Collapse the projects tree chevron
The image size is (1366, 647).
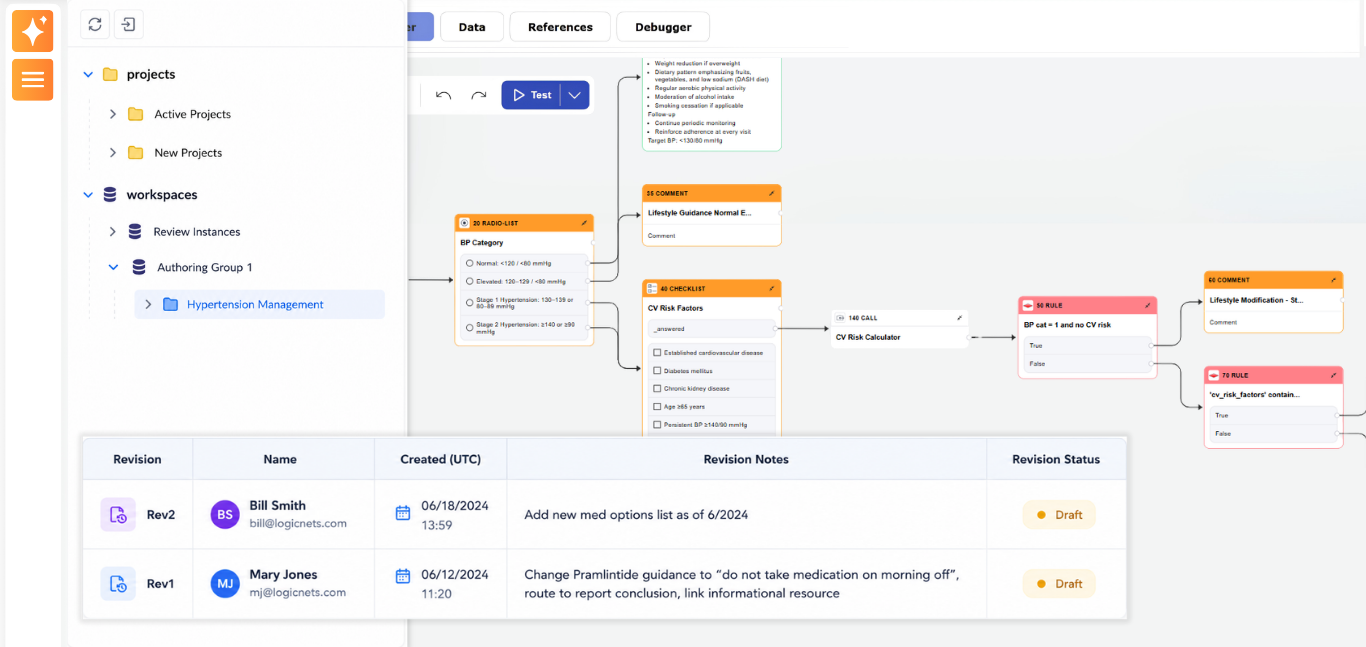point(88,74)
